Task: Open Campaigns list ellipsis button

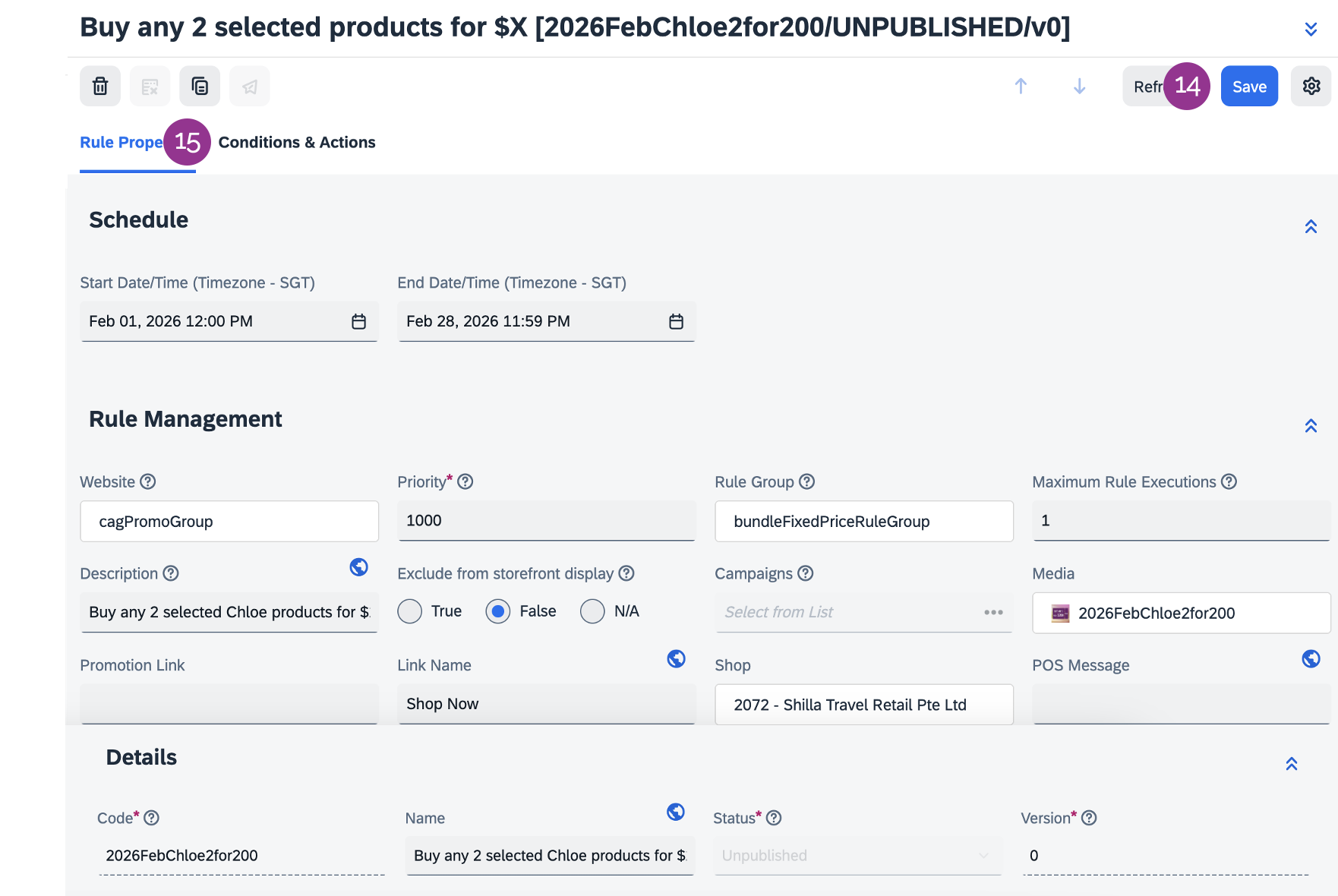Action: tap(993, 612)
